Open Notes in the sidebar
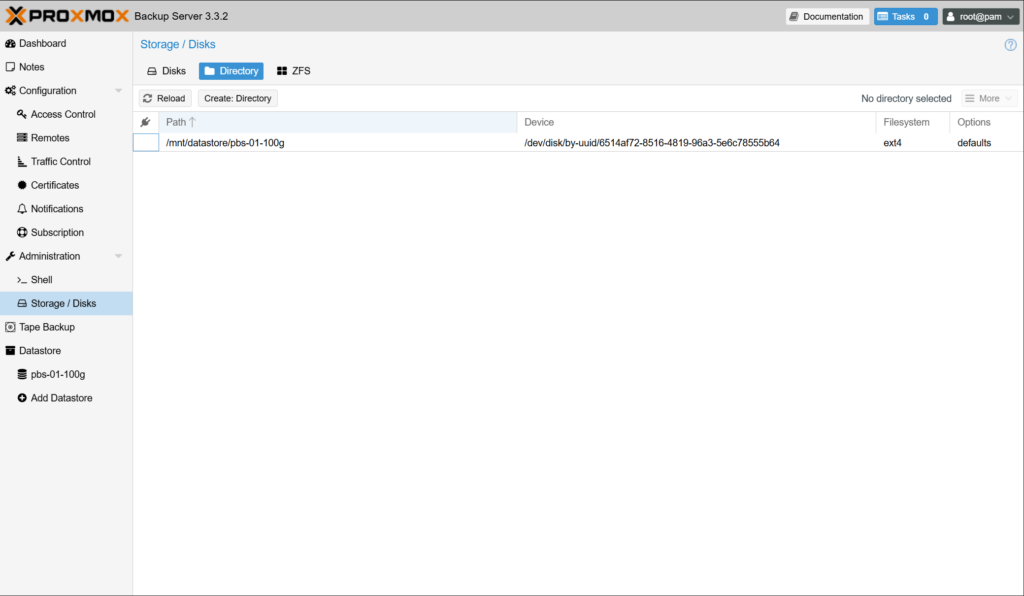This screenshot has width=1024, height=596. tap(31, 67)
